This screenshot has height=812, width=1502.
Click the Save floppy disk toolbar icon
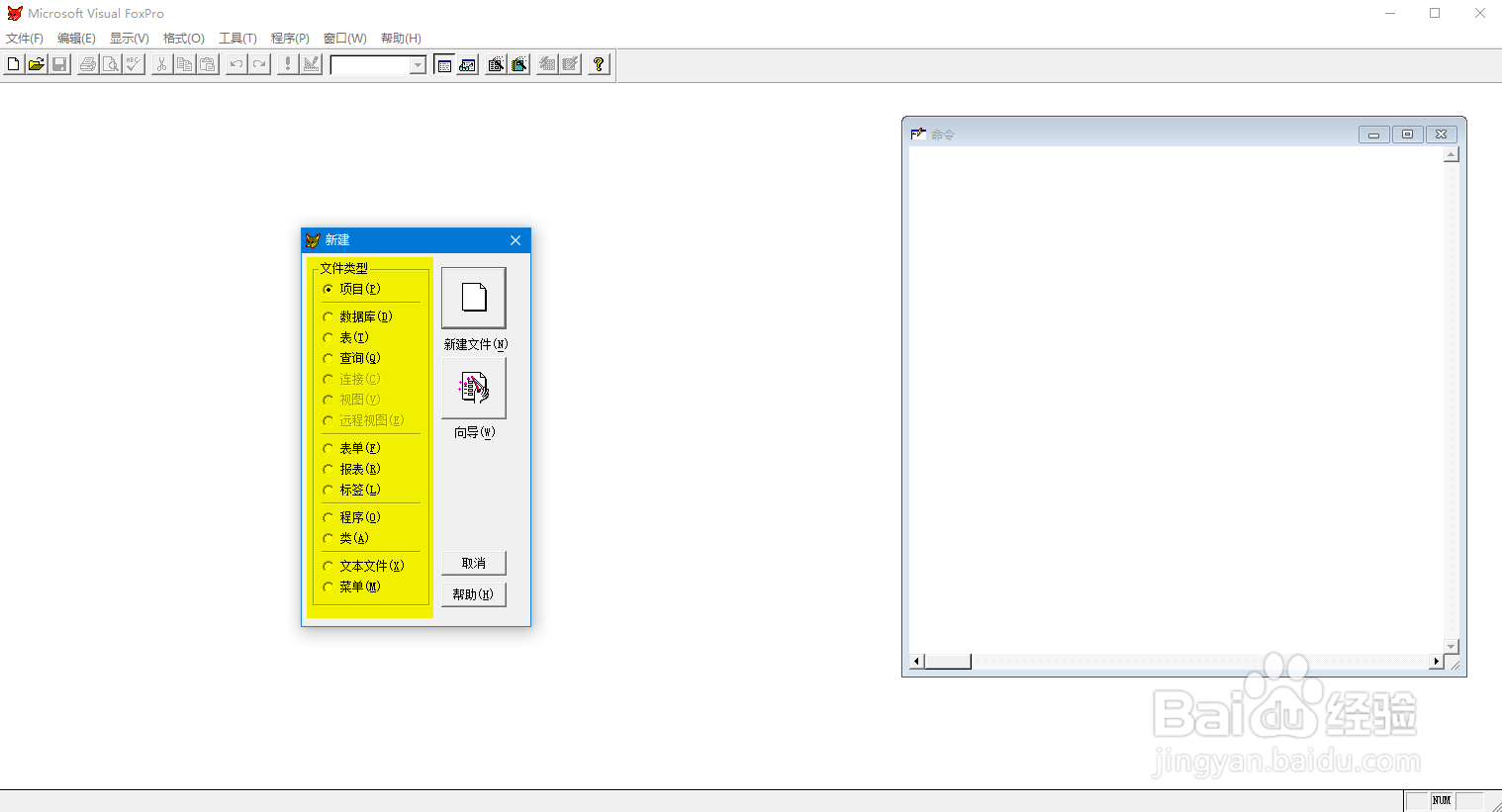59,64
